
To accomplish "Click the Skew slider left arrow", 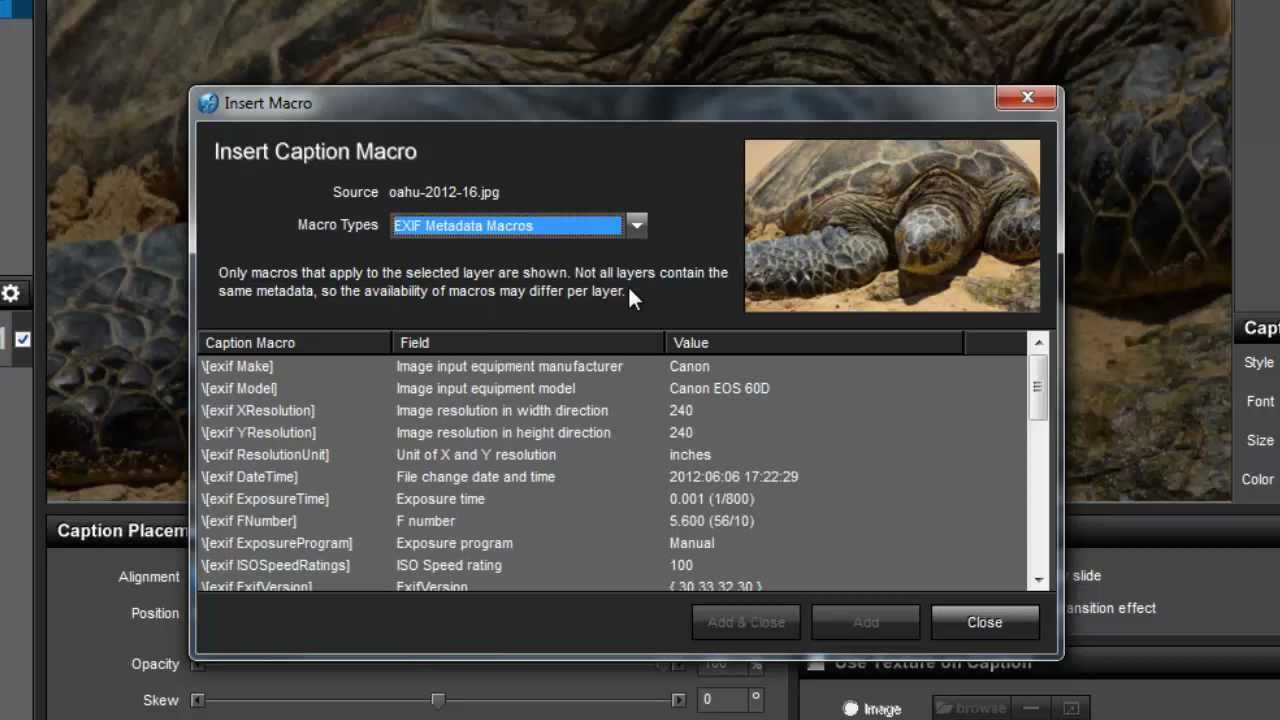I will (x=197, y=700).
